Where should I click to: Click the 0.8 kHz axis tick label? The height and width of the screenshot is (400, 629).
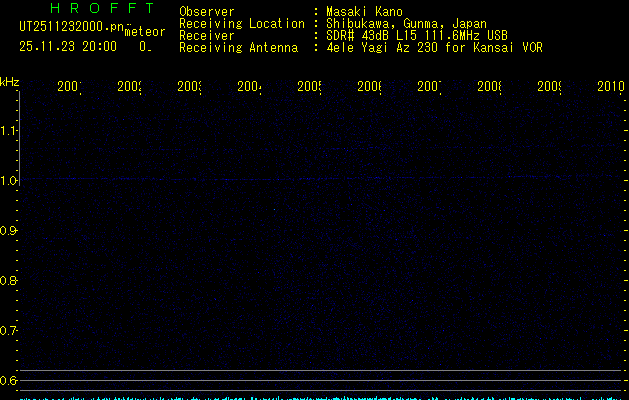pos(8,280)
